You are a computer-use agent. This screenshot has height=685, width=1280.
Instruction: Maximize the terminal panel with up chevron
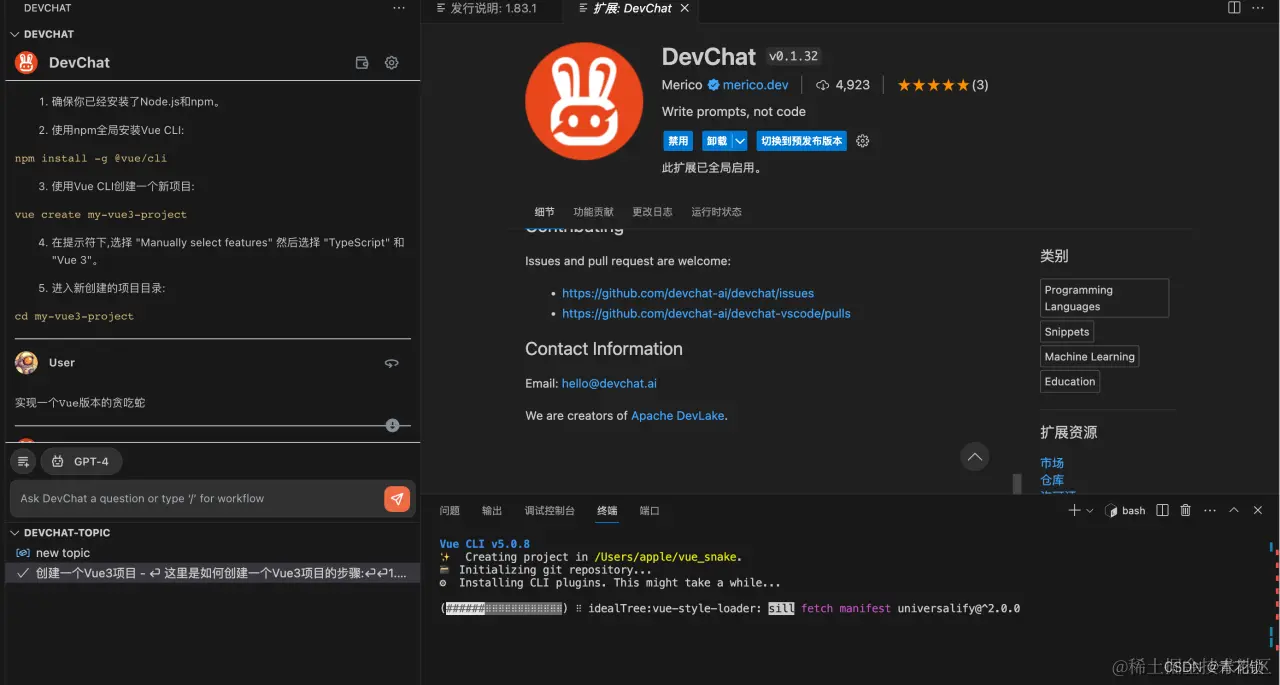point(1234,510)
